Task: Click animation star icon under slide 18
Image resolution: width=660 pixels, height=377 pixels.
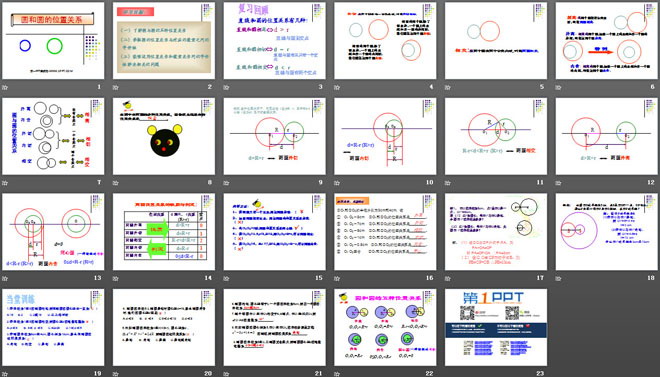Action: tap(558, 279)
